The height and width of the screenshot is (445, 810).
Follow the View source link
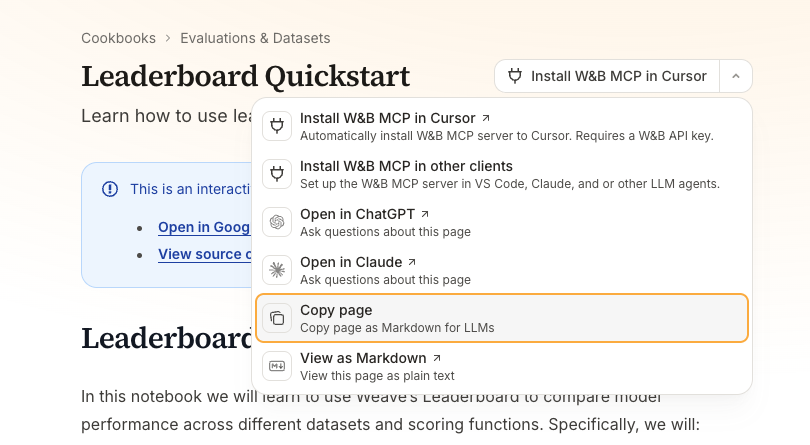(205, 254)
